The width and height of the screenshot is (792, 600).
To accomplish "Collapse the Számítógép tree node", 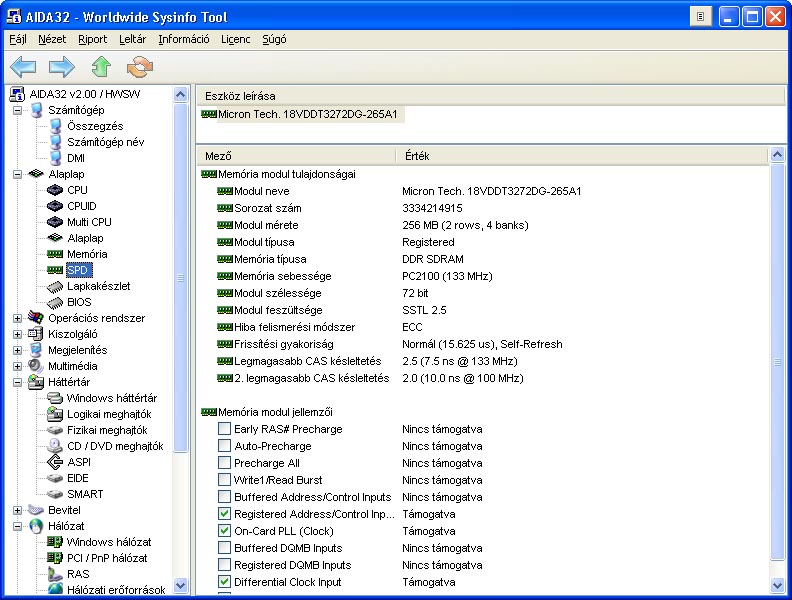I will click(x=18, y=110).
